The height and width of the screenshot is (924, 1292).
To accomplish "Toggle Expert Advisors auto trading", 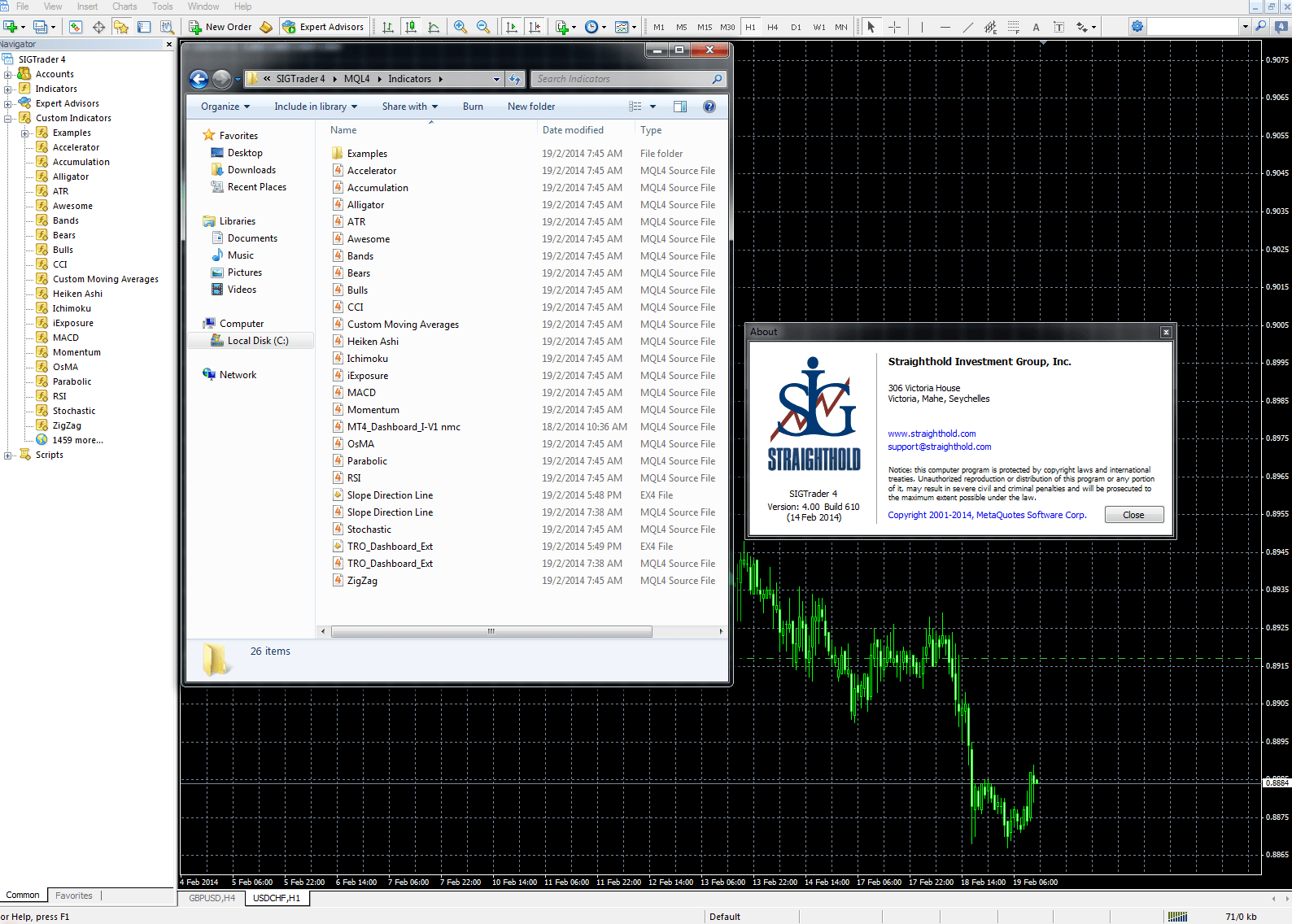I will [324, 27].
